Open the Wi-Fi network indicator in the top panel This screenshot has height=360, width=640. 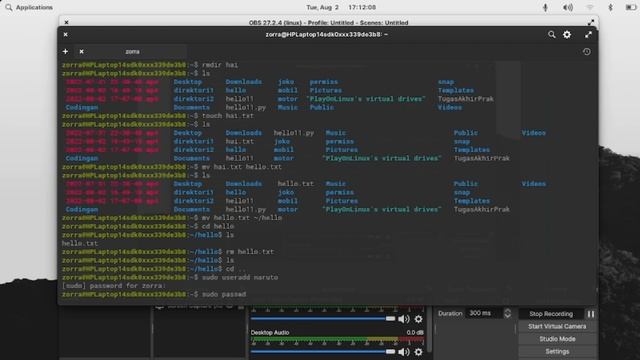tap(589, 7)
